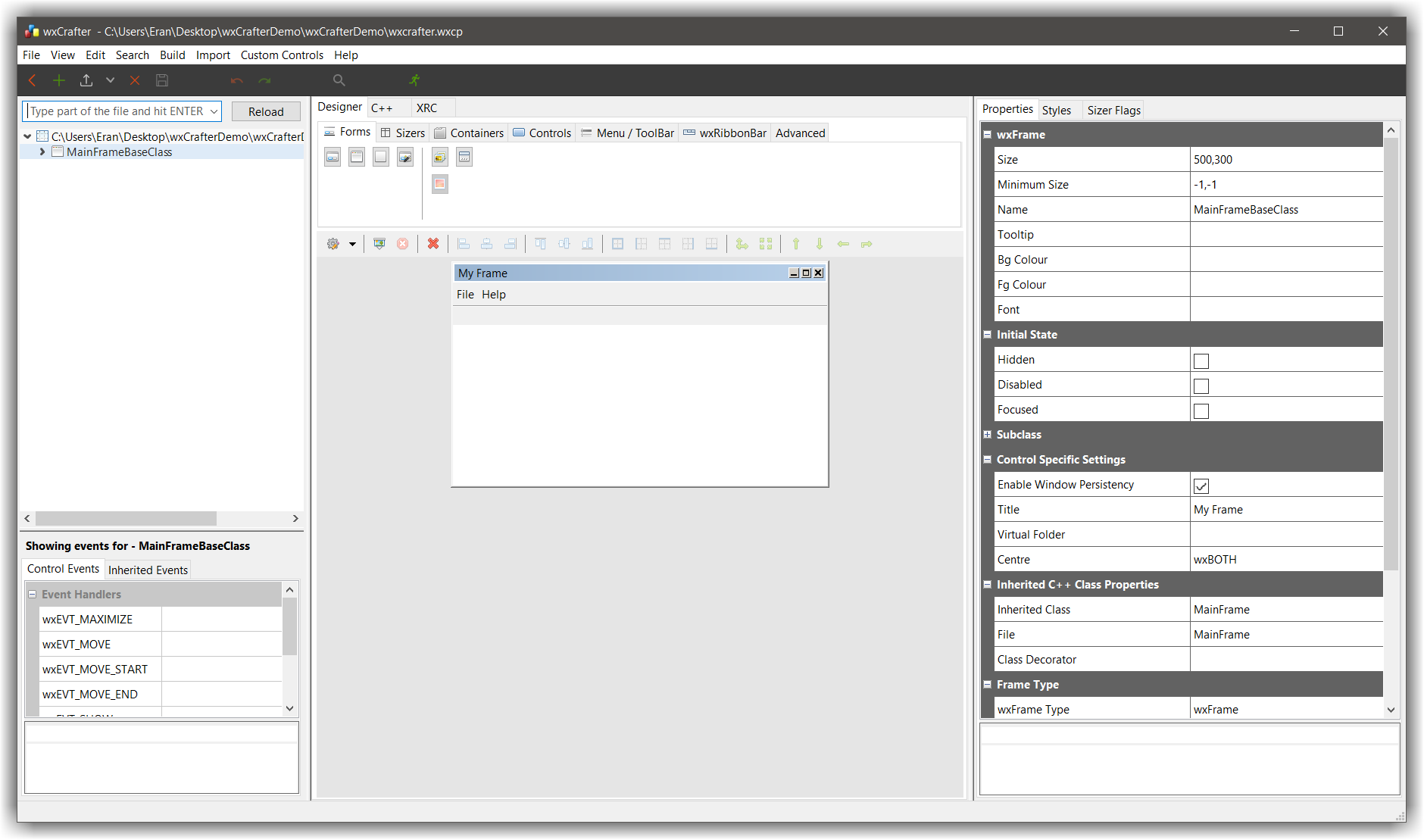Click the gear settings icon in designer toolbar
The image size is (1424, 840).
coord(333,244)
